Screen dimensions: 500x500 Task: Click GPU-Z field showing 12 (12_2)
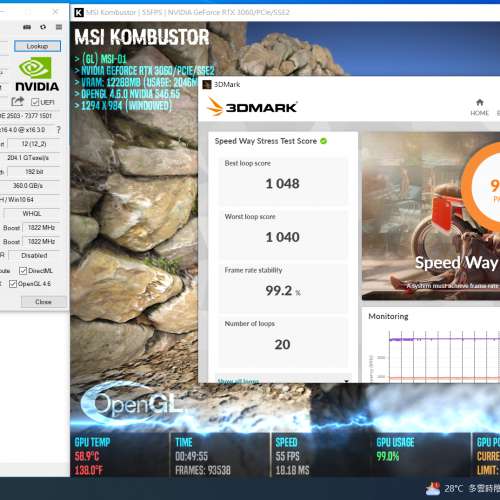point(34,144)
